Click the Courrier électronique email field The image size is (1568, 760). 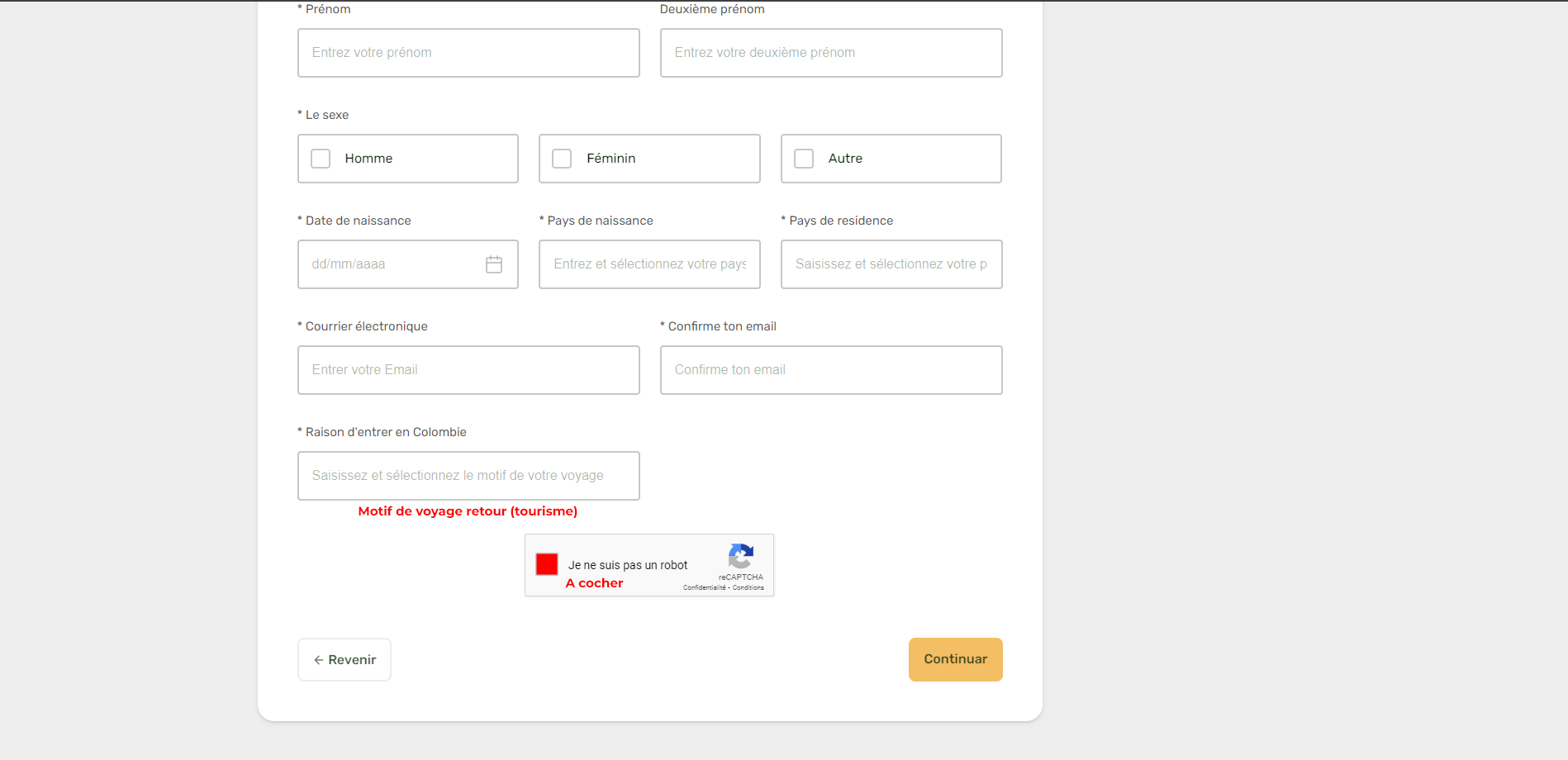tap(468, 370)
